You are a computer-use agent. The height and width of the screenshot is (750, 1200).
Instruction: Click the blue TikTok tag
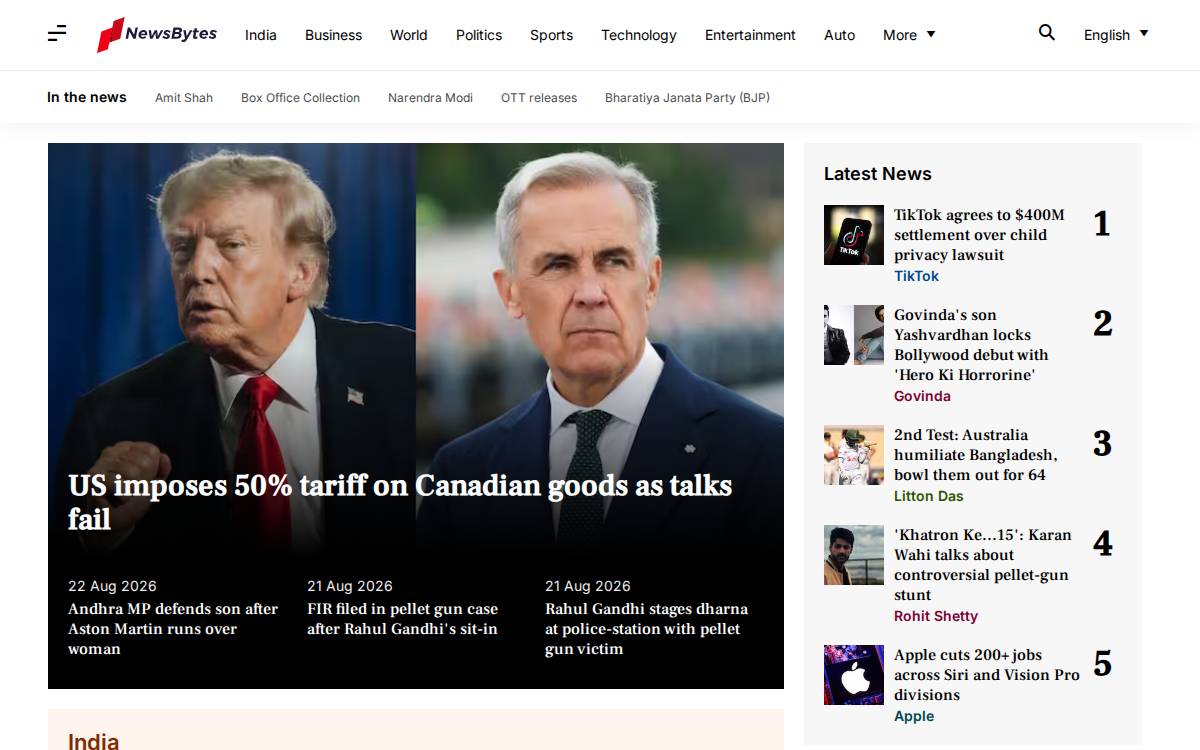(917, 276)
